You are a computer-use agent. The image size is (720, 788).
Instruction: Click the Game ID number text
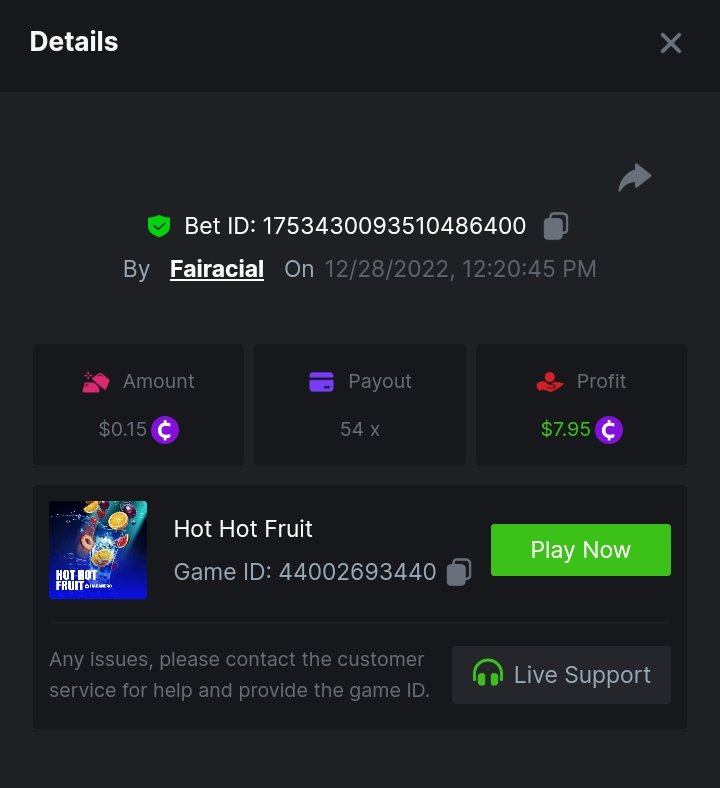click(x=357, y=572)
